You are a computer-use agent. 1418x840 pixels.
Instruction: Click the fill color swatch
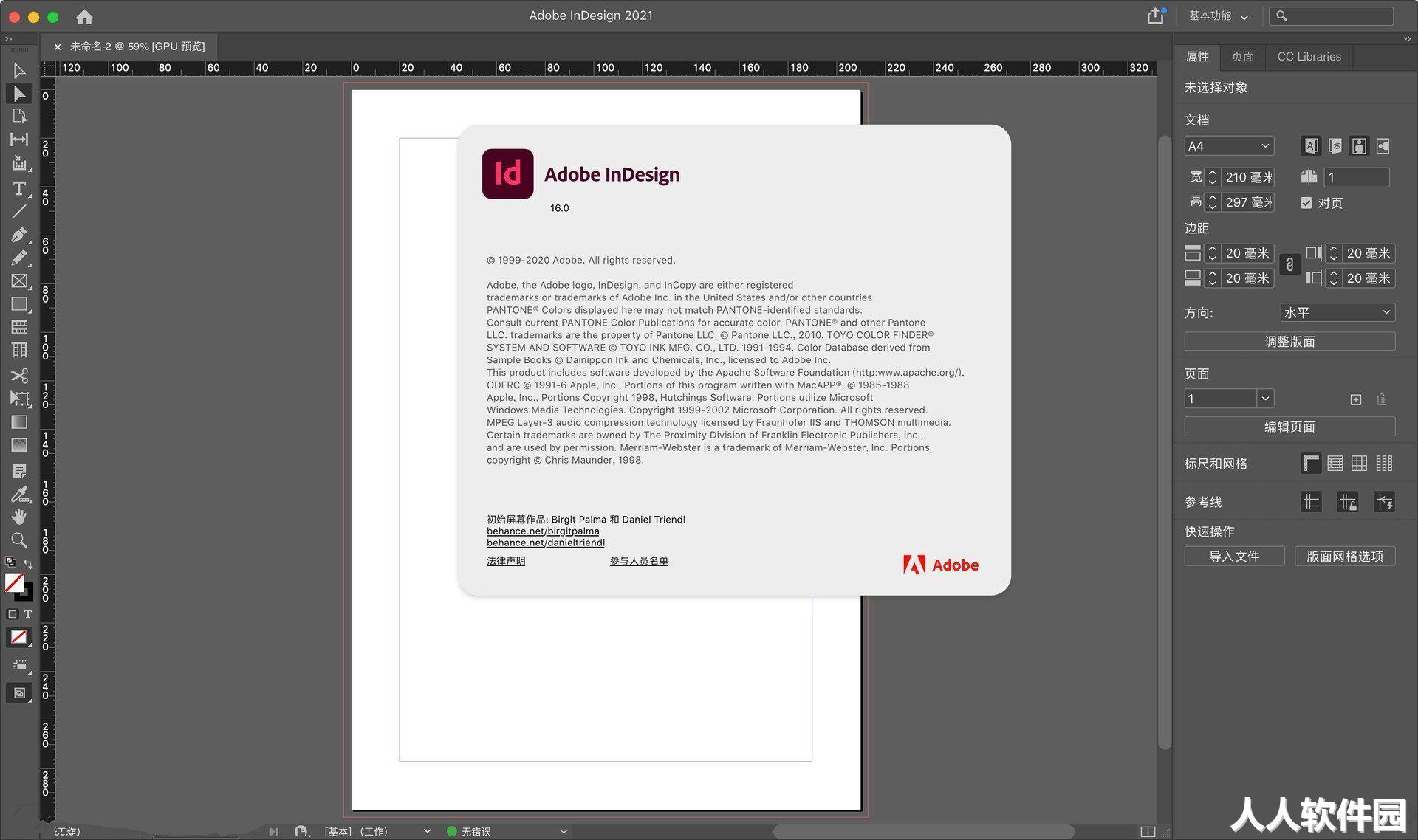(14, 582)
